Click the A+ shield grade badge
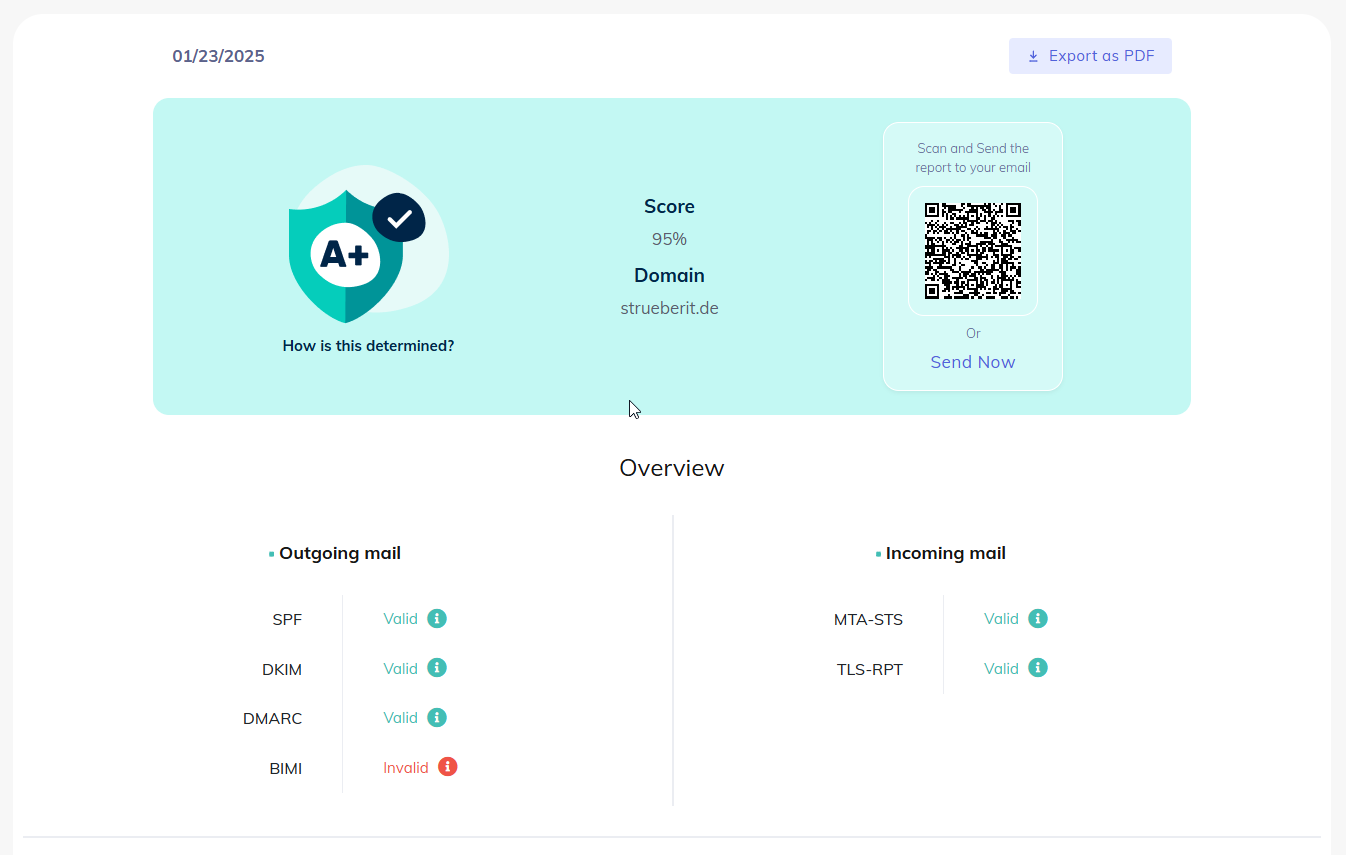 click(x=345, y=256)
